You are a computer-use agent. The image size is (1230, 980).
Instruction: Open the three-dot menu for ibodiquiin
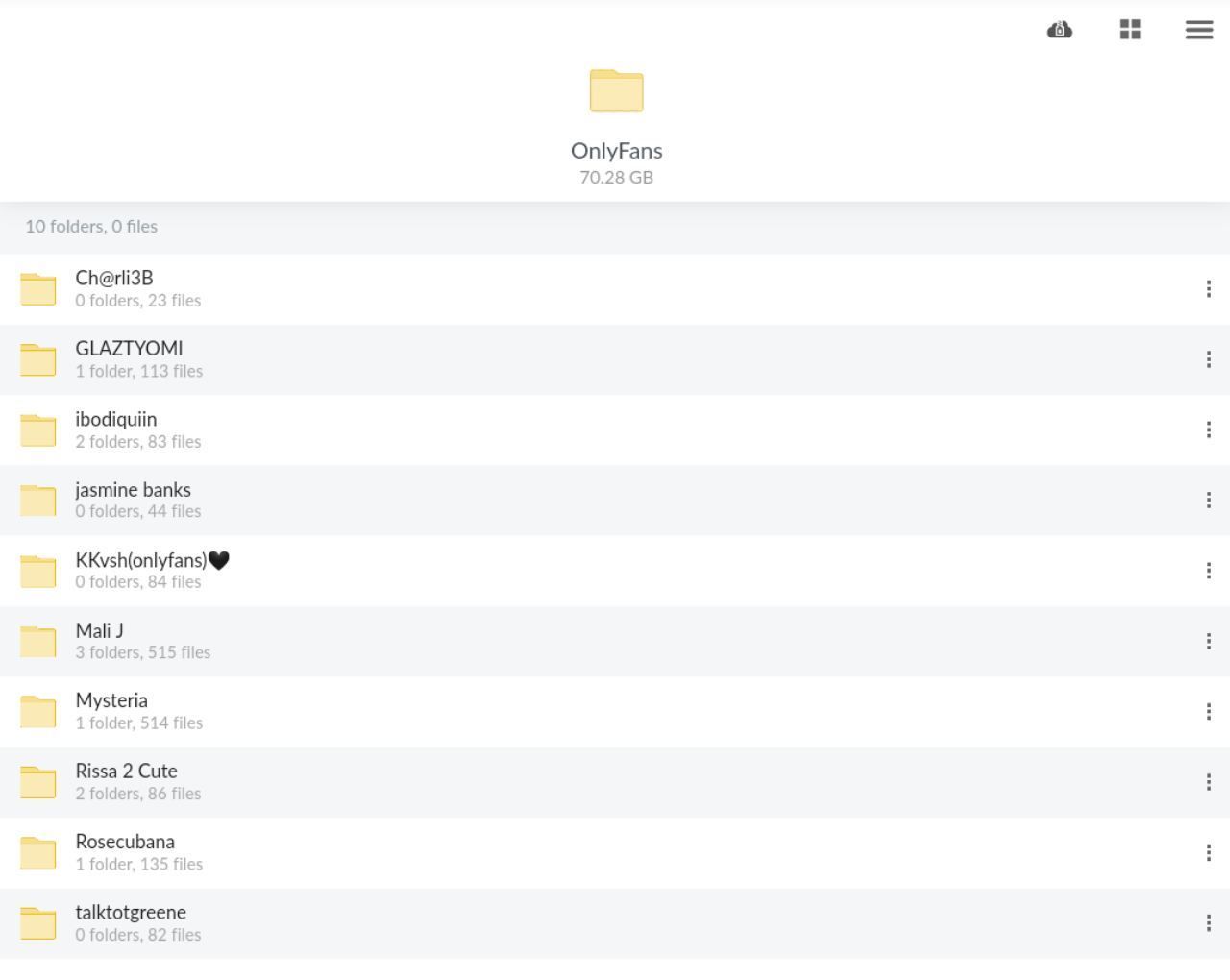[1208, 429]
